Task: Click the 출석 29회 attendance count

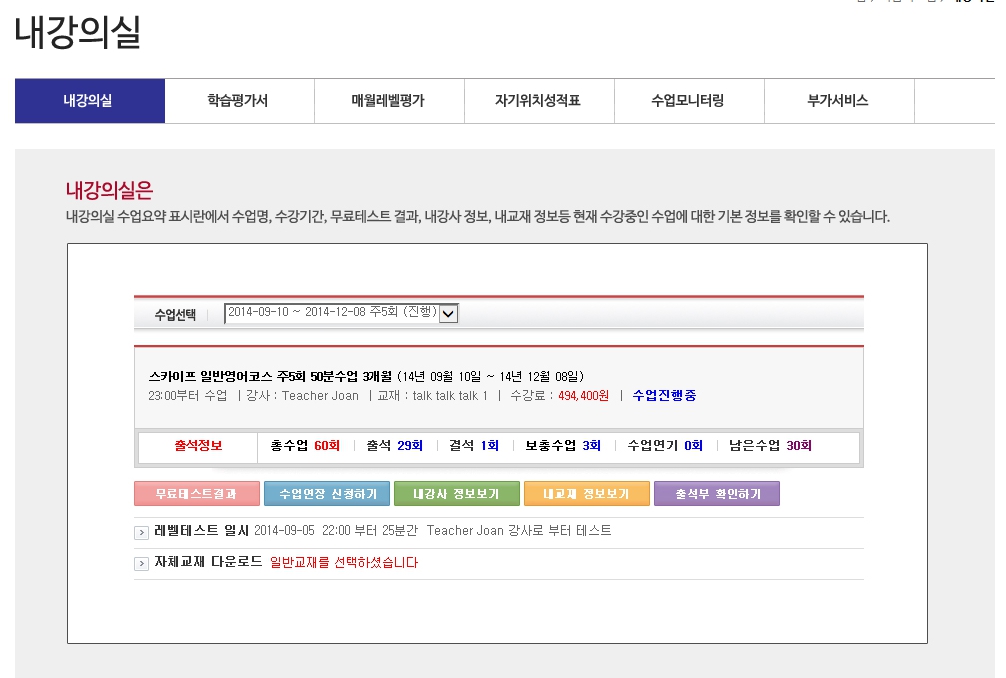Action: click(x=394, y=446)
